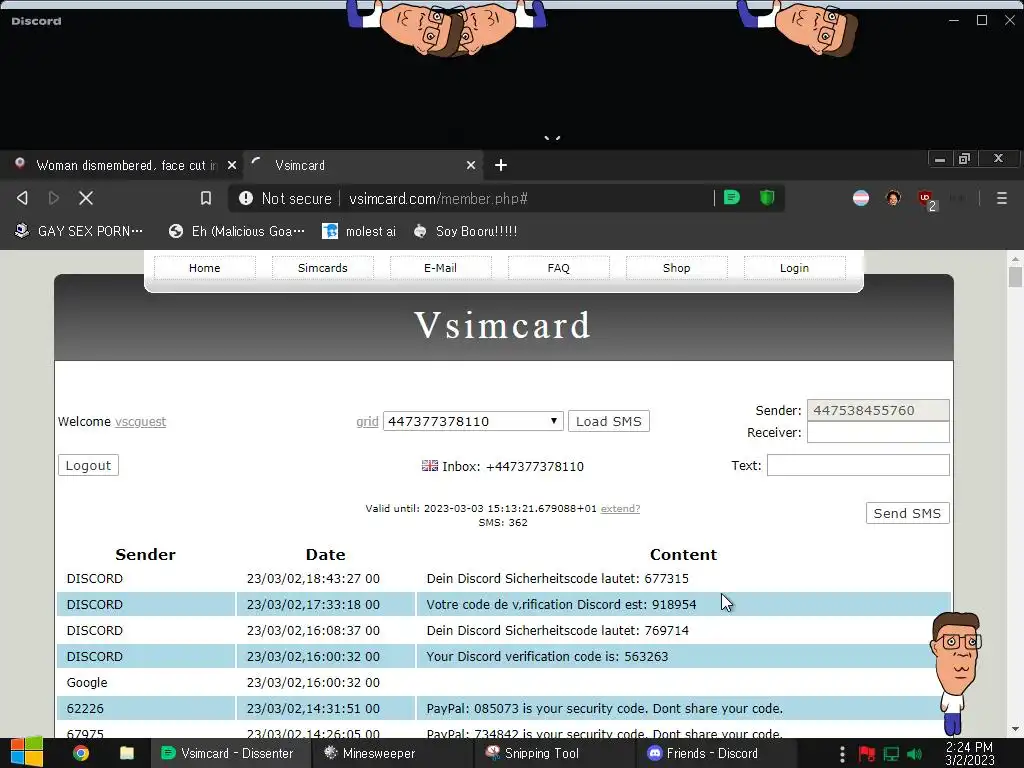Open the tray overflow dots icon
Viewport: 1024px width, 768px height.
[842, 754]
